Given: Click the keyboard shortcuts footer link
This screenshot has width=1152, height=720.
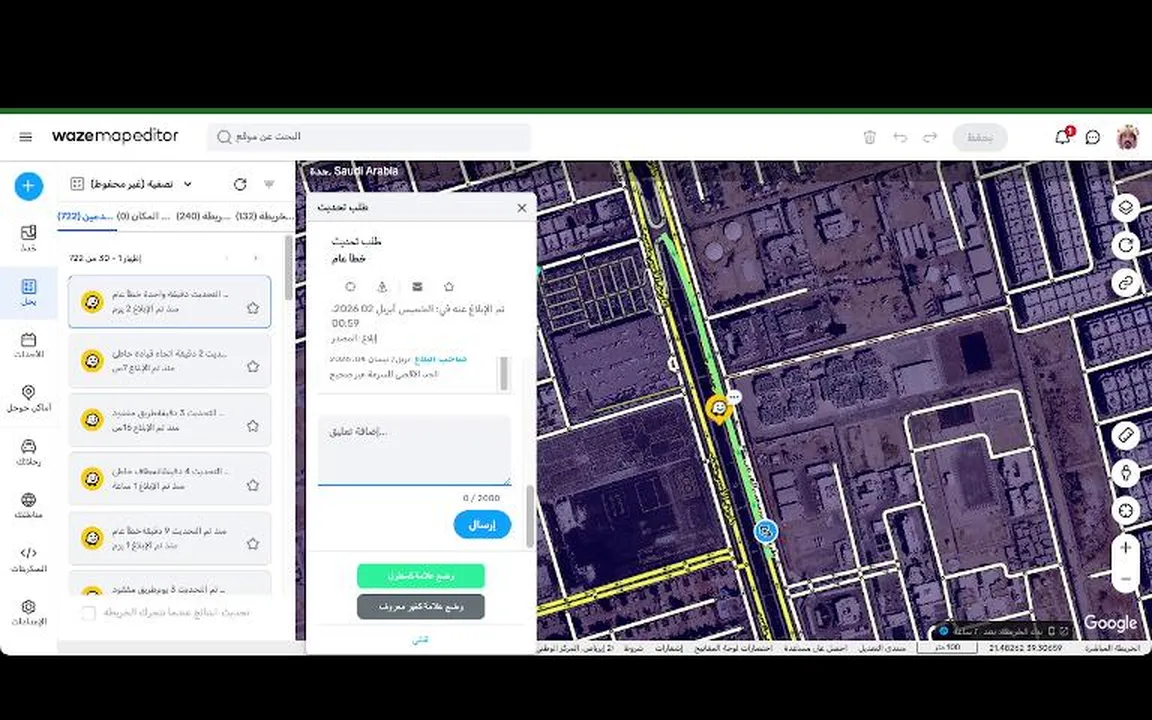Looking at the screenshot, I should 733,649.
